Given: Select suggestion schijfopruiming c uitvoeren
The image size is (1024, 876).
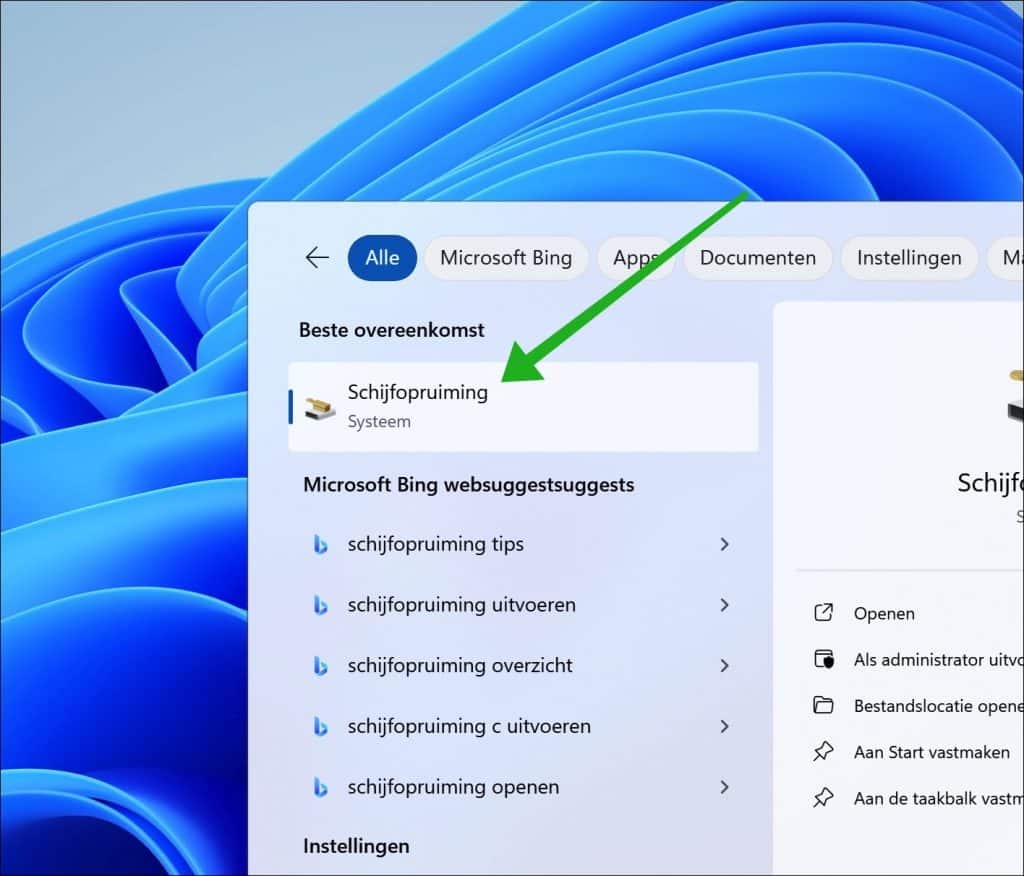Looking at the screenshot, I should tap(523, 726).
